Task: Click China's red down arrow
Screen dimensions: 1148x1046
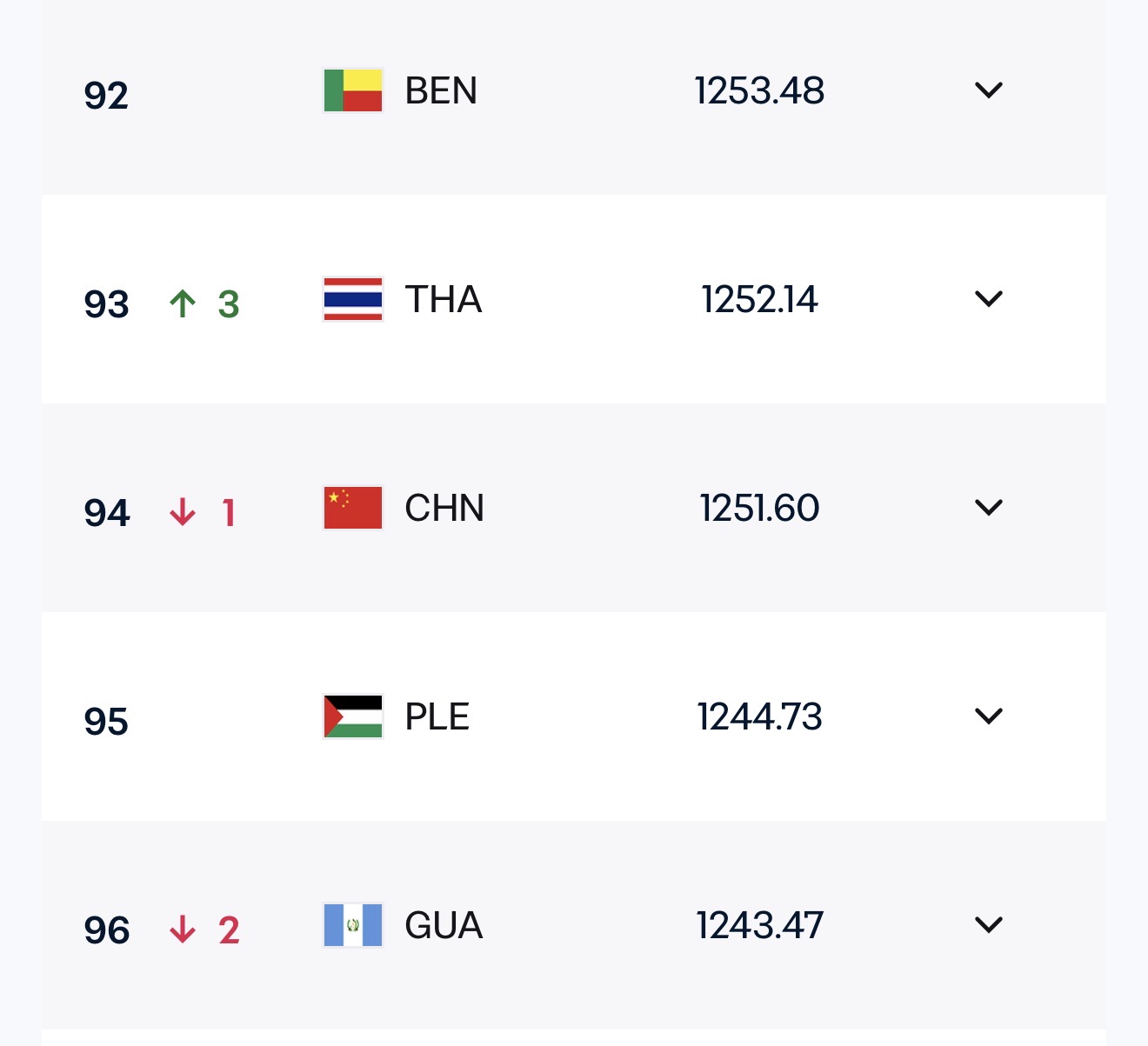Action: (183, 512)
